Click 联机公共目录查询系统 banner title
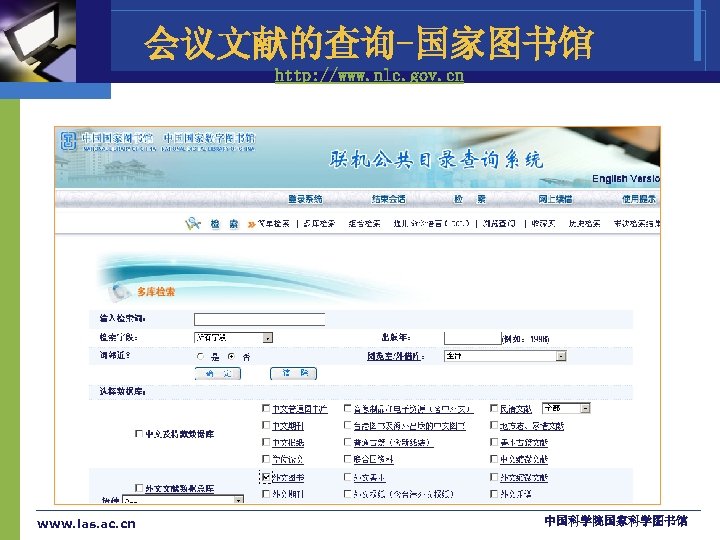 436,159
